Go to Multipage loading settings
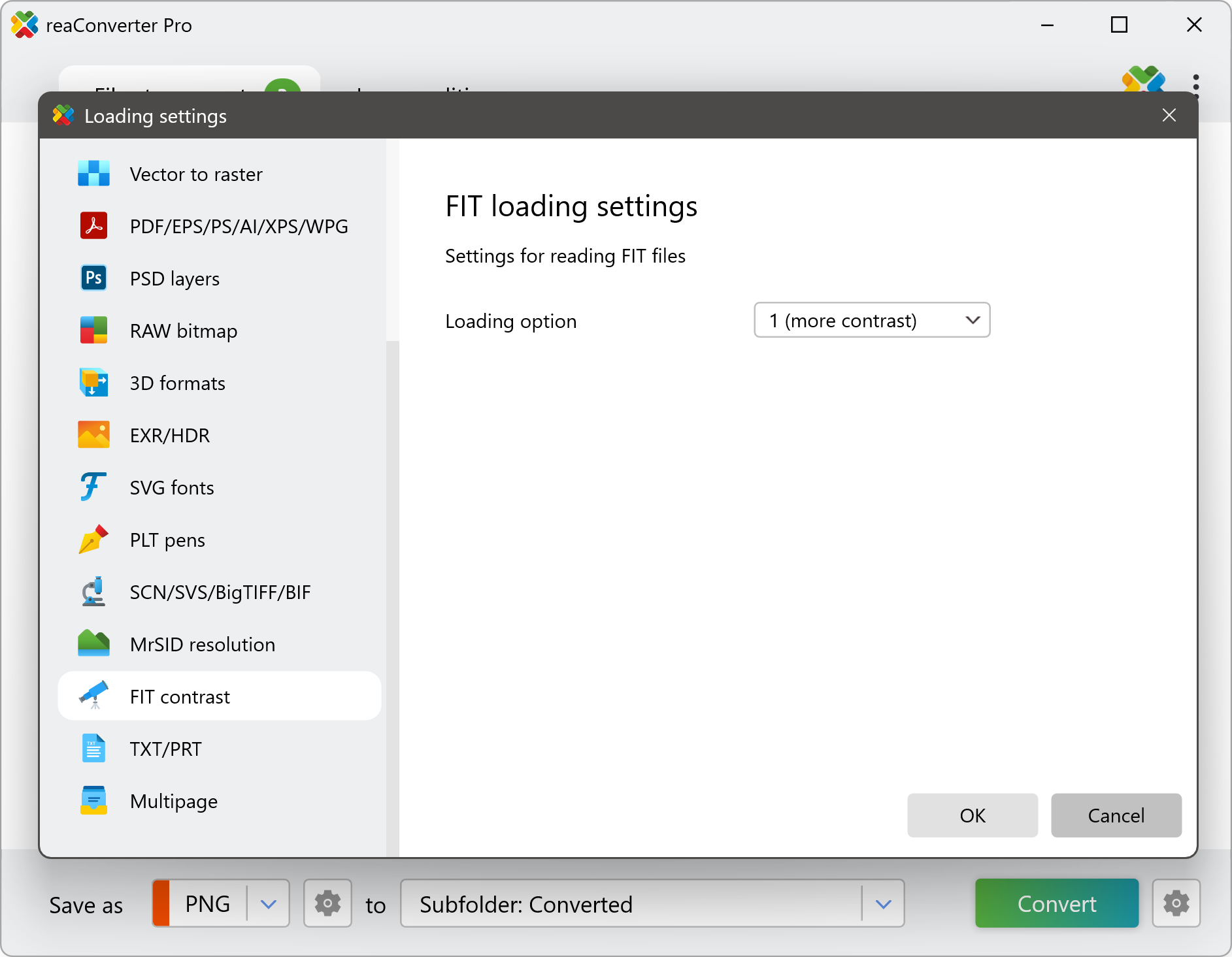The width and height of the screenshot is (1232, 957). pyautogui.click(x=173, y=801)
